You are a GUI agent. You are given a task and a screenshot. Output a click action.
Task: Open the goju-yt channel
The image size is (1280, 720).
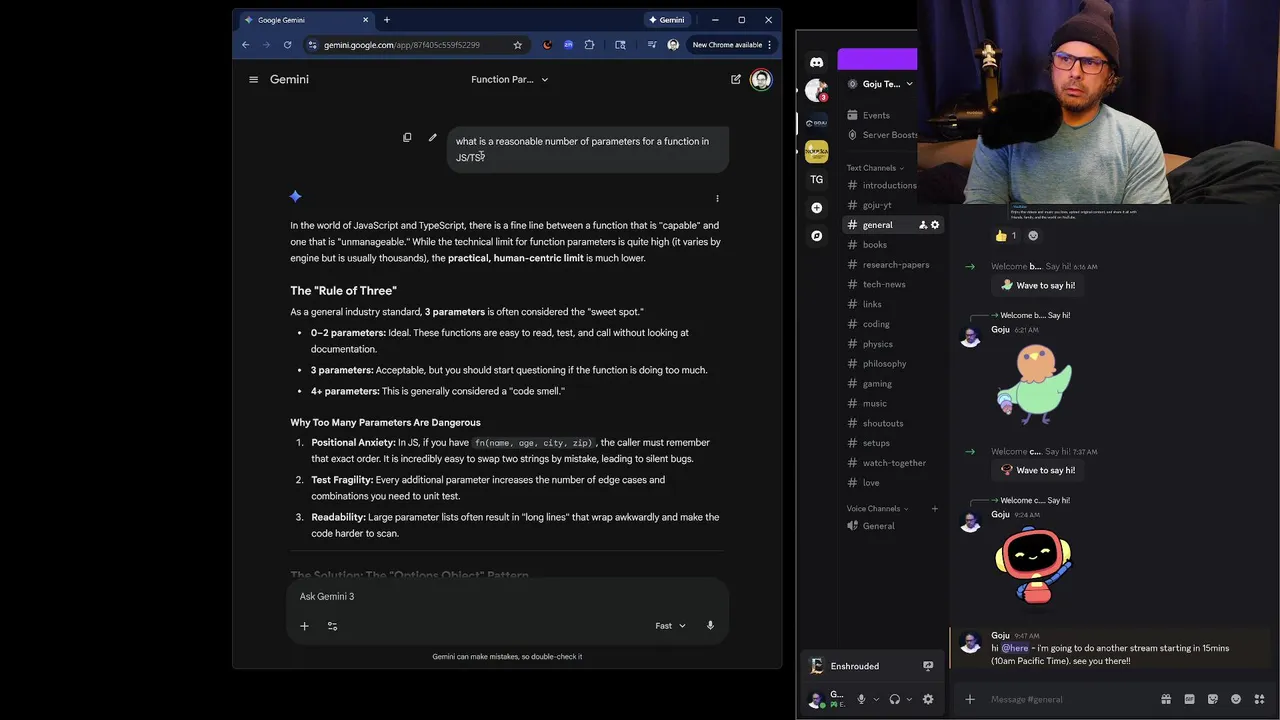point(877,205)
